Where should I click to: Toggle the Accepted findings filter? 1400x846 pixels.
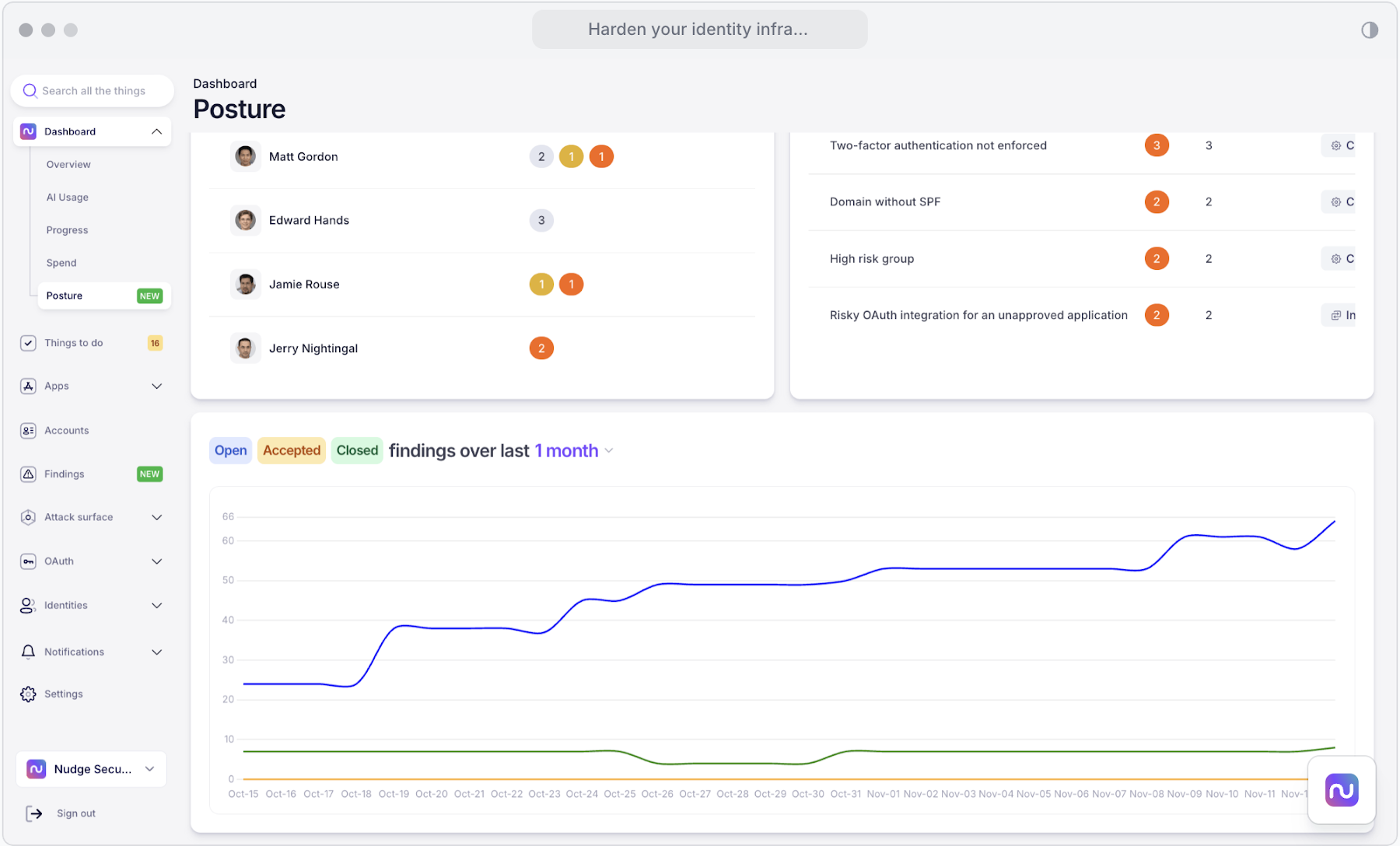pyautogui.click(x=291, y=450)
